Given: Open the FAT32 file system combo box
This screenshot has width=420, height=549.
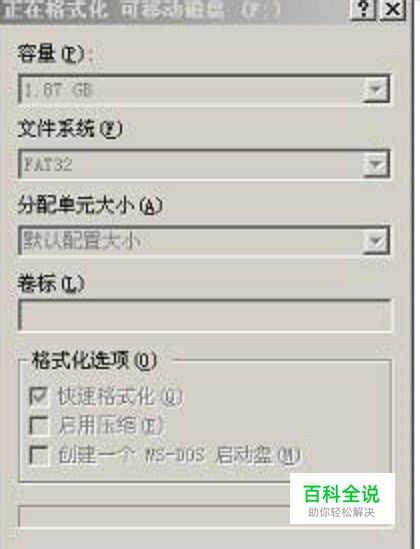Looking at the screenshot, I should click(204, 165).
